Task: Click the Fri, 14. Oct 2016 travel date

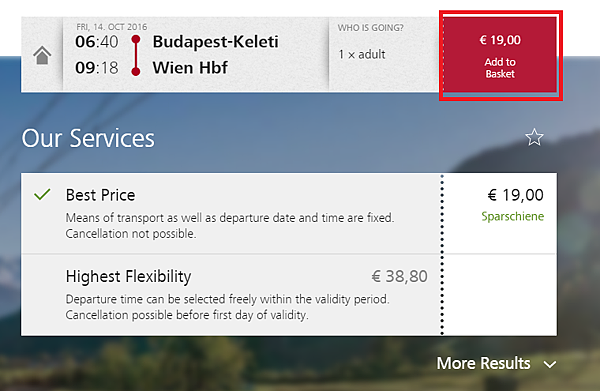Action: tap(111, 27)
